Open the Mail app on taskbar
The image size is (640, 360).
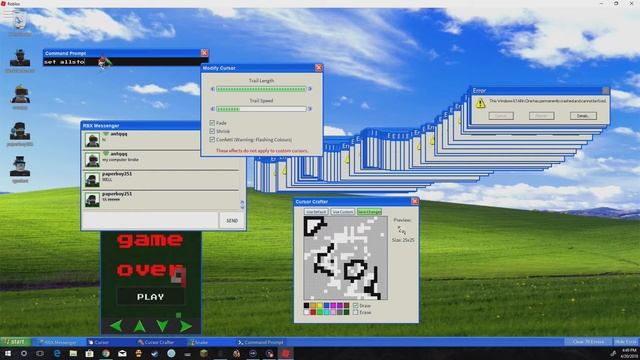(122, 353)
